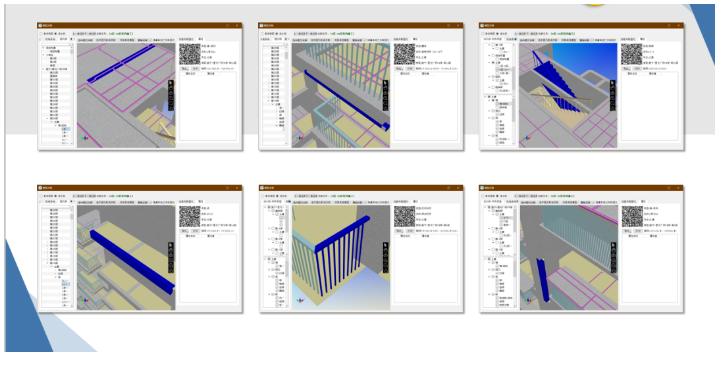
Task: Click second button below QR code in staircase window
Action: pyautogui.click(x=637, y=69)
